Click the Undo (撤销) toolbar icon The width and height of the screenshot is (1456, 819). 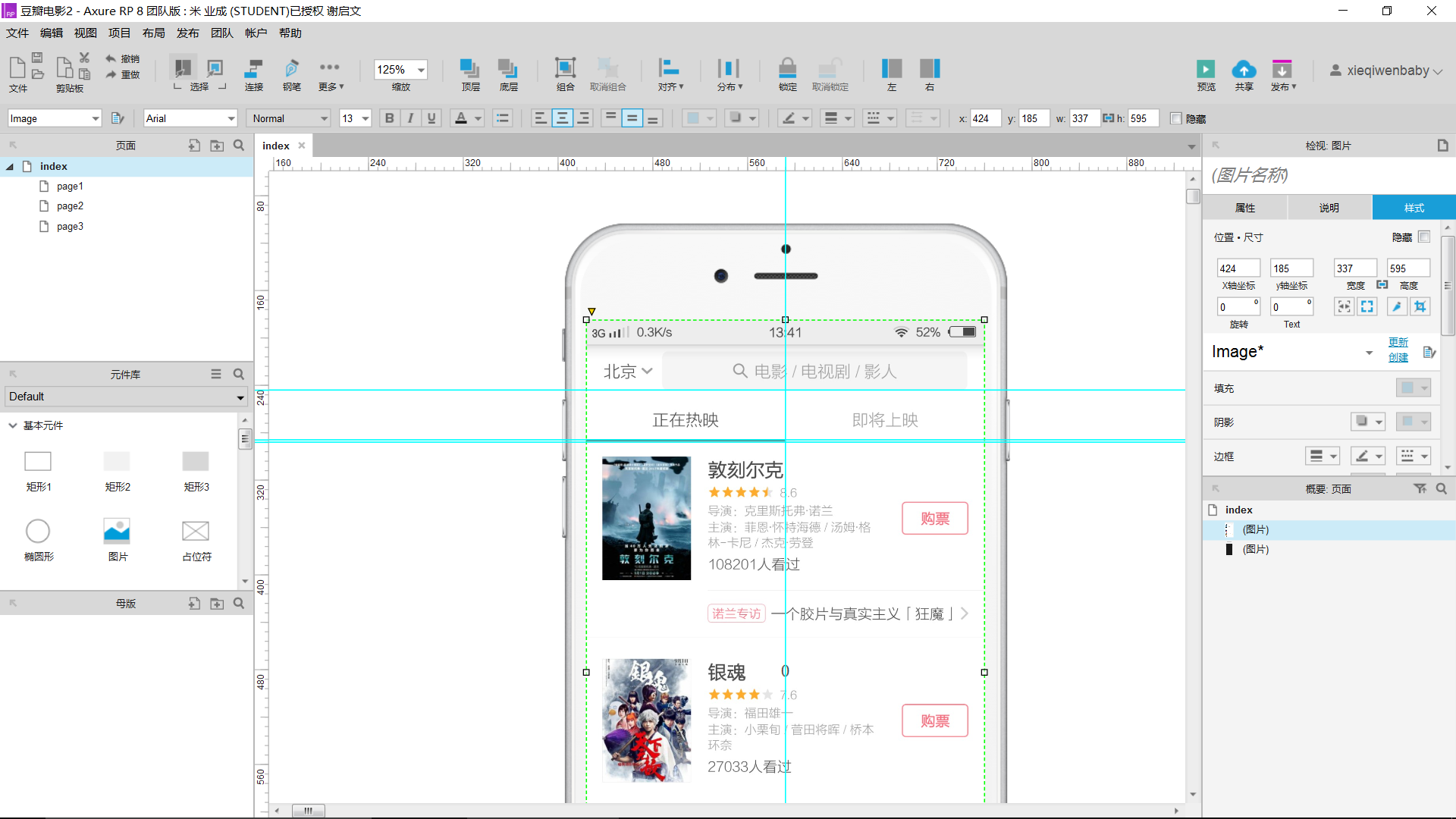[122, 58]
